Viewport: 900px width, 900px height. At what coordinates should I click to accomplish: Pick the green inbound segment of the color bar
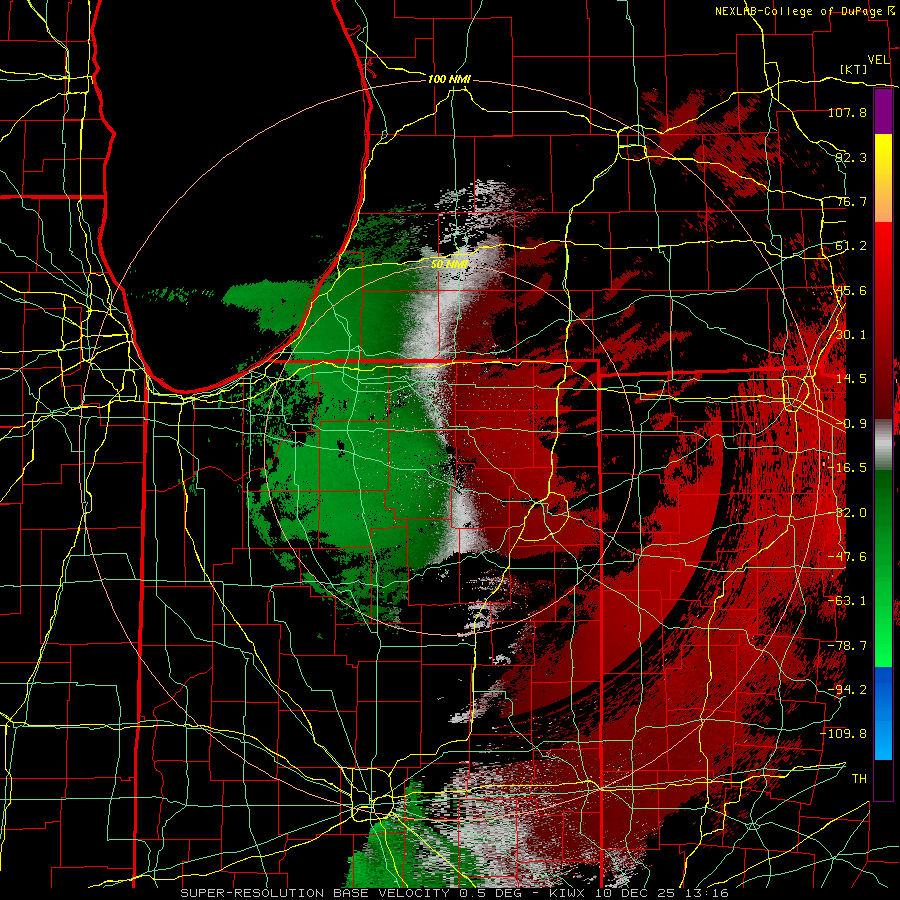(x=883, y=568)
